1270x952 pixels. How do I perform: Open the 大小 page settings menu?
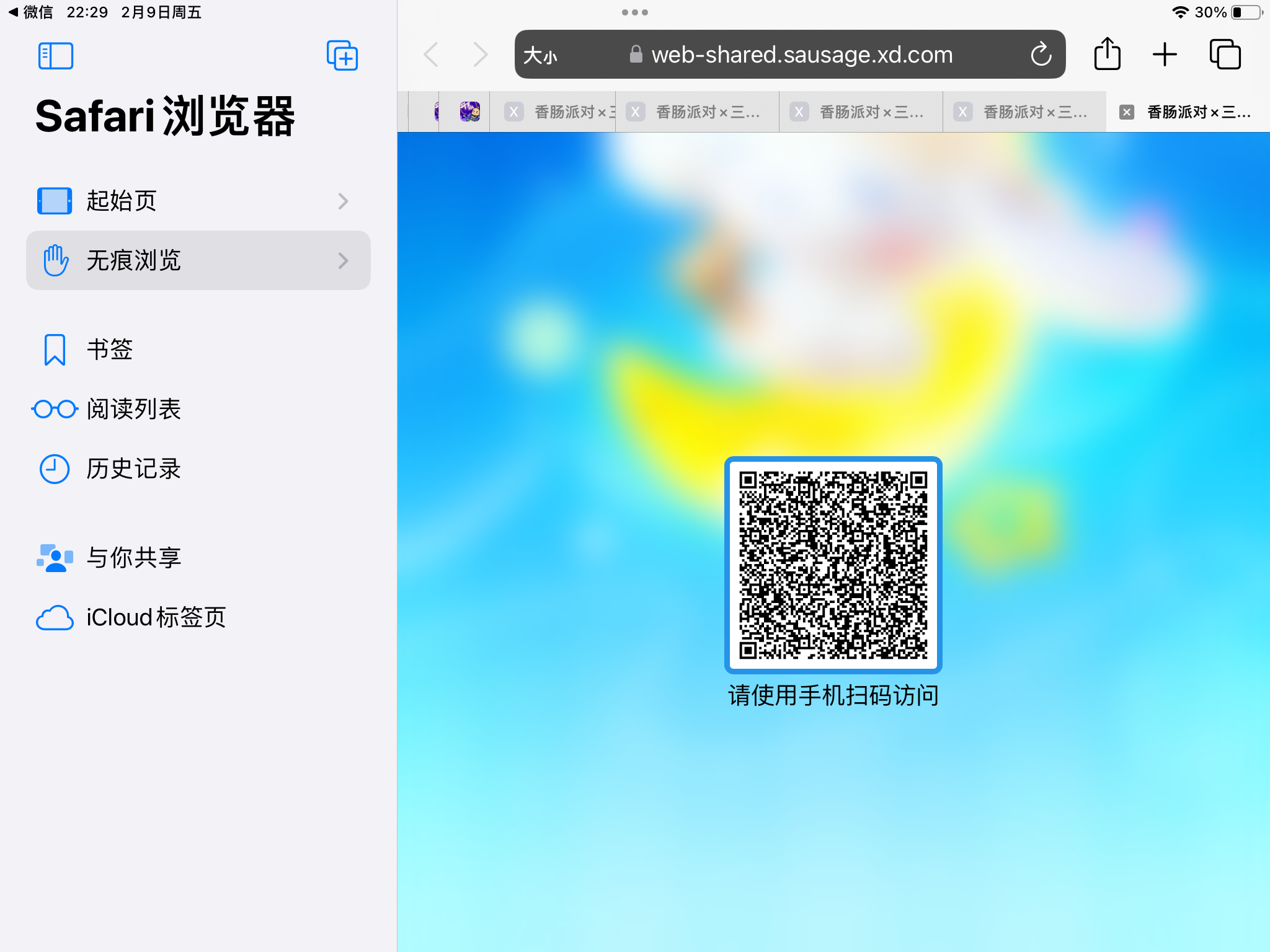point(540,55)
